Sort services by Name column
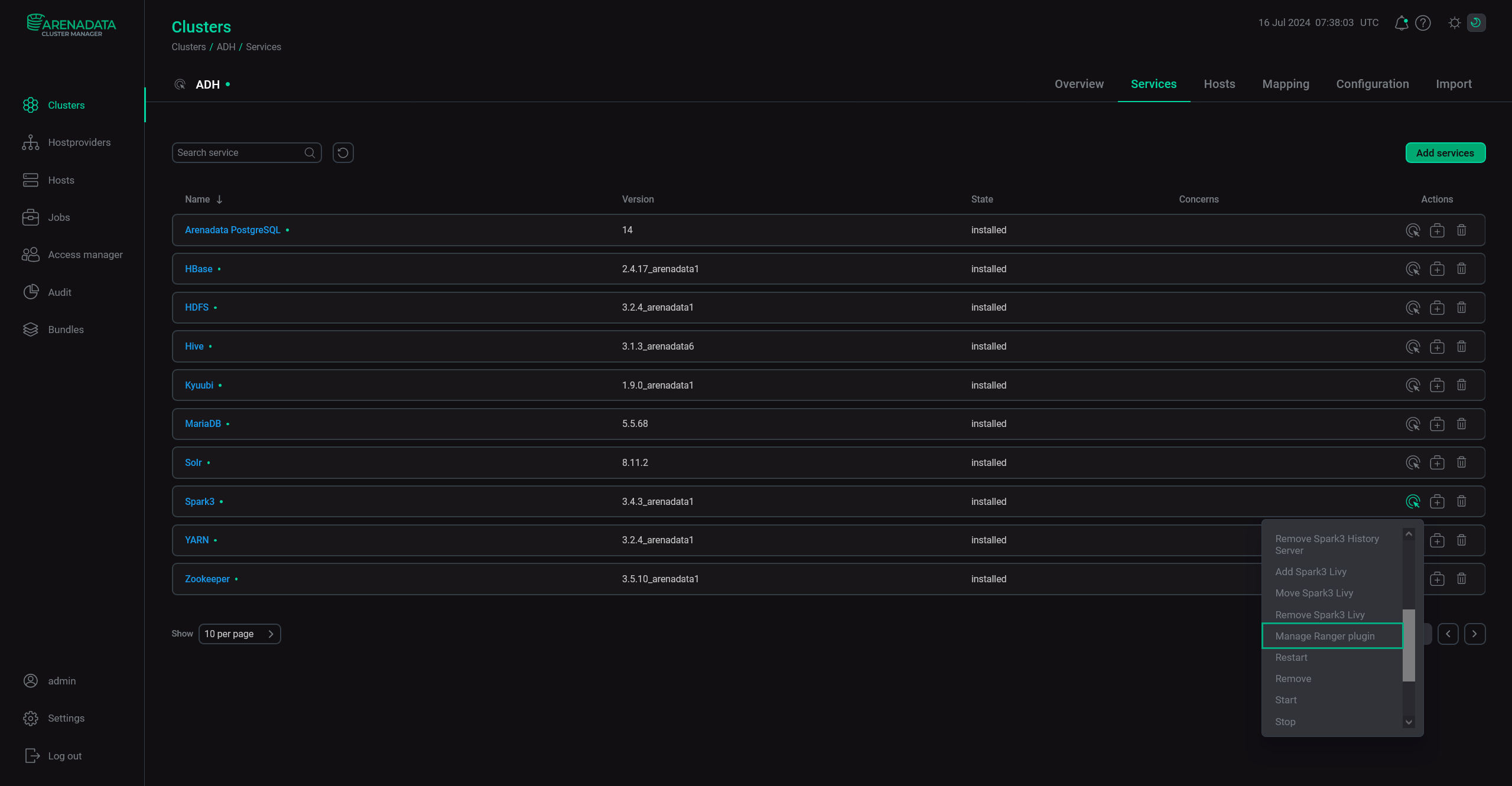This screenshot has height=786, width=1512. (204, 200)
